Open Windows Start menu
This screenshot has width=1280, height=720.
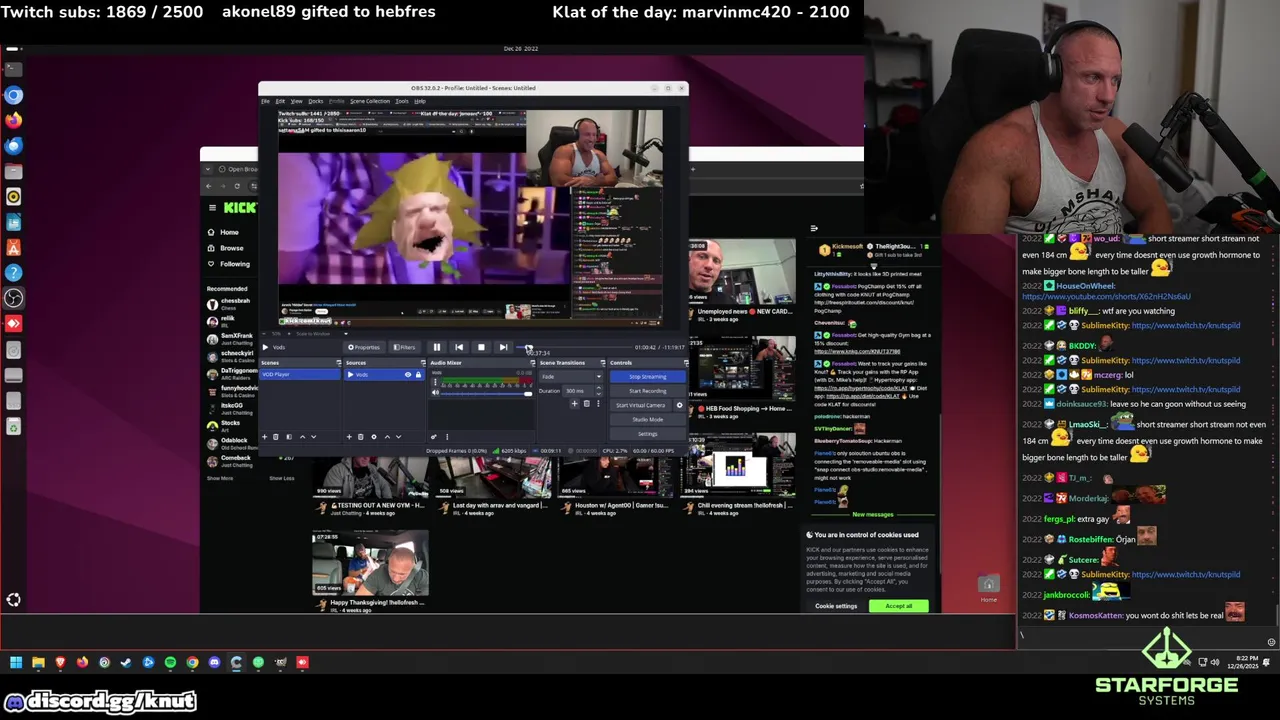click(x=16, y=662)
